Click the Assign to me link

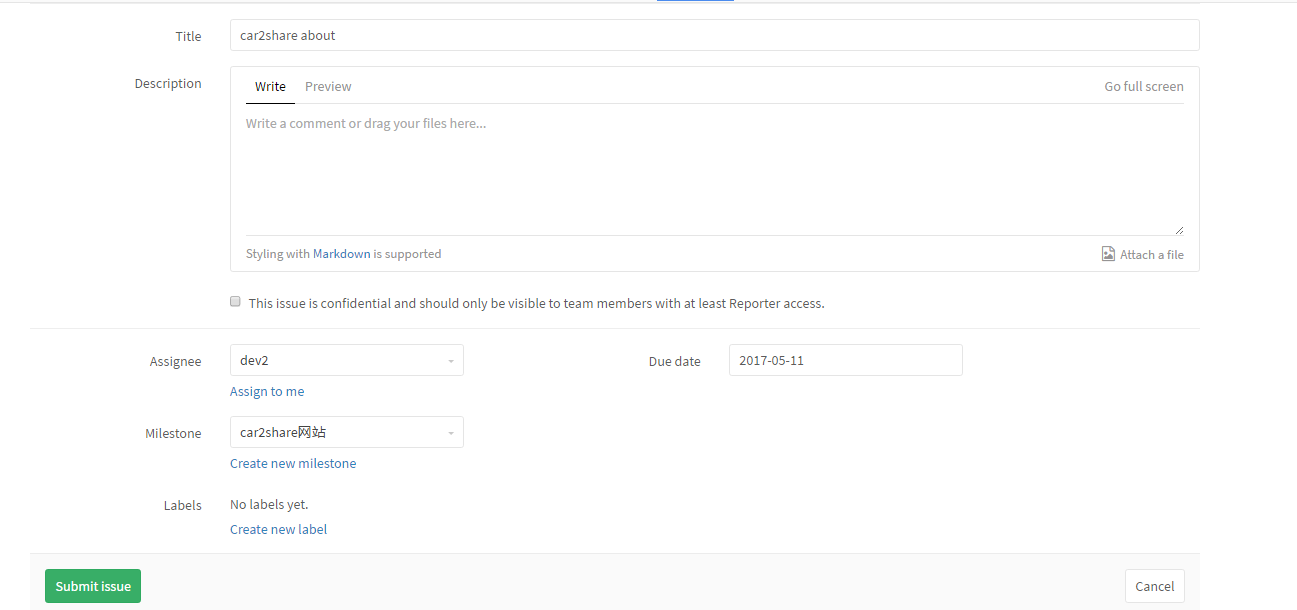[x=267, y=391]
